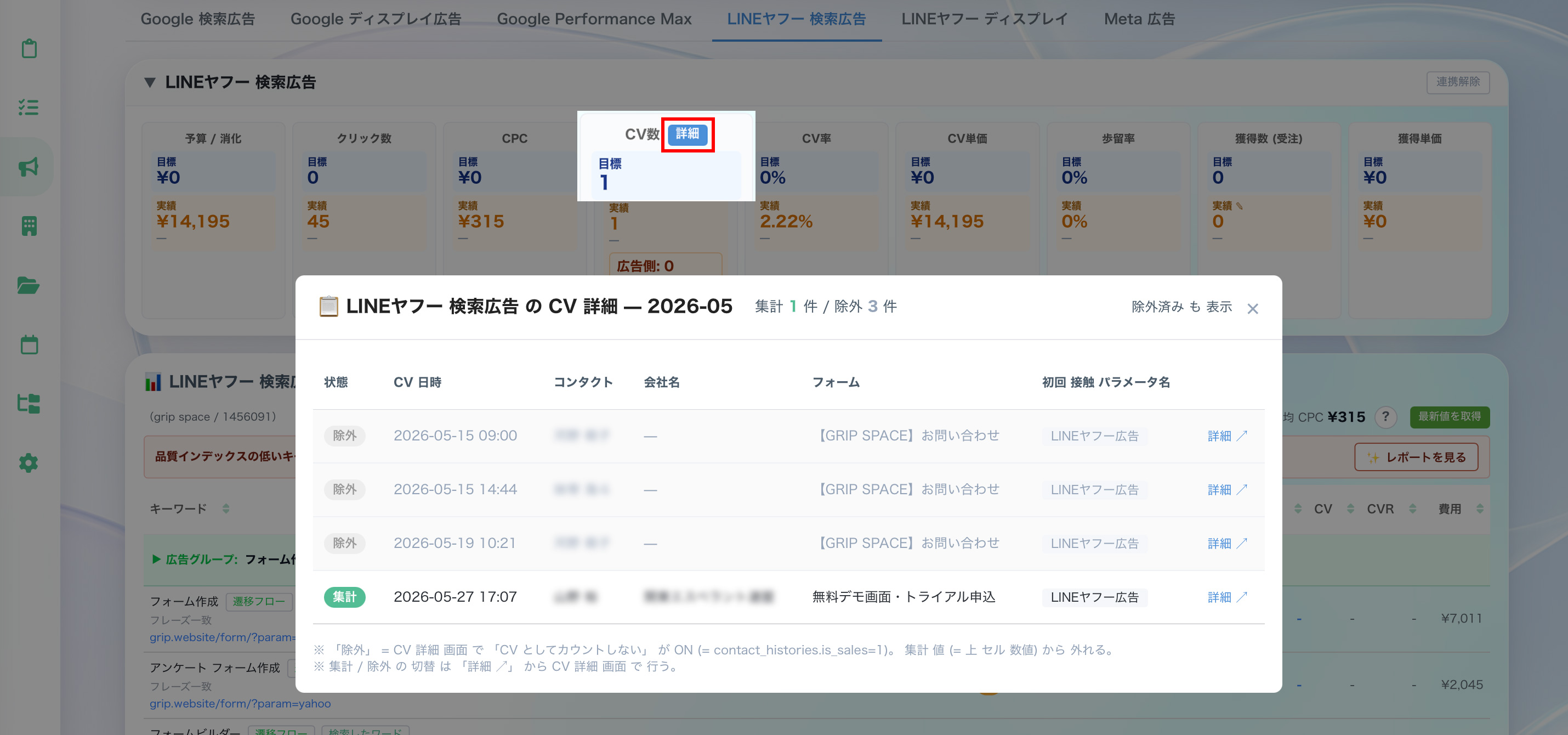The width and height of the screenshot is (1568, 735).
Task: Click the 除外 badge on the 2026-05-15 14:44 row
Action: pos(344,490)
